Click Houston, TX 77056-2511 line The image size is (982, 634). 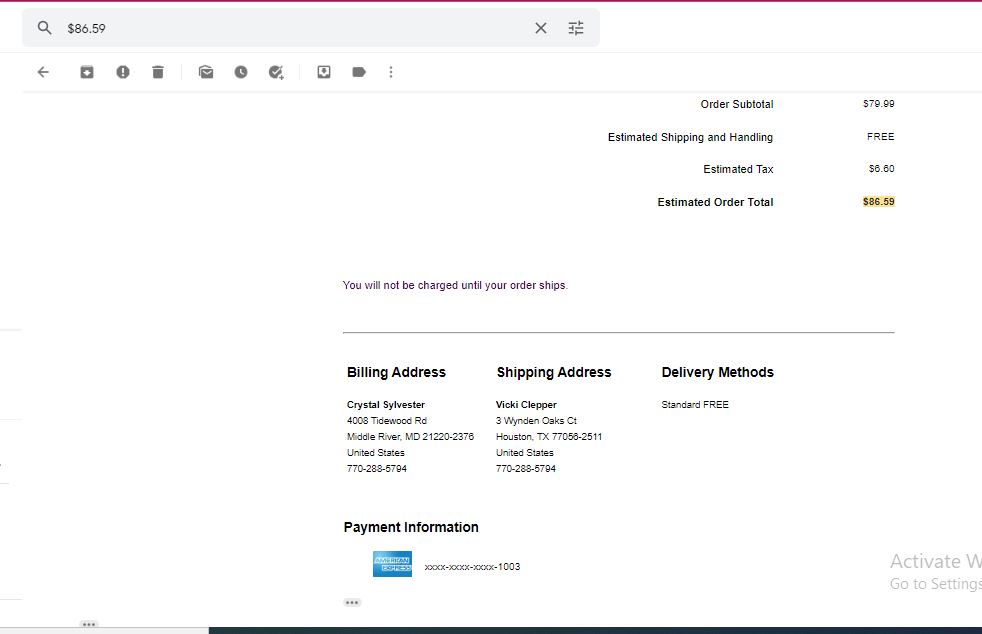tap(549, 437)
